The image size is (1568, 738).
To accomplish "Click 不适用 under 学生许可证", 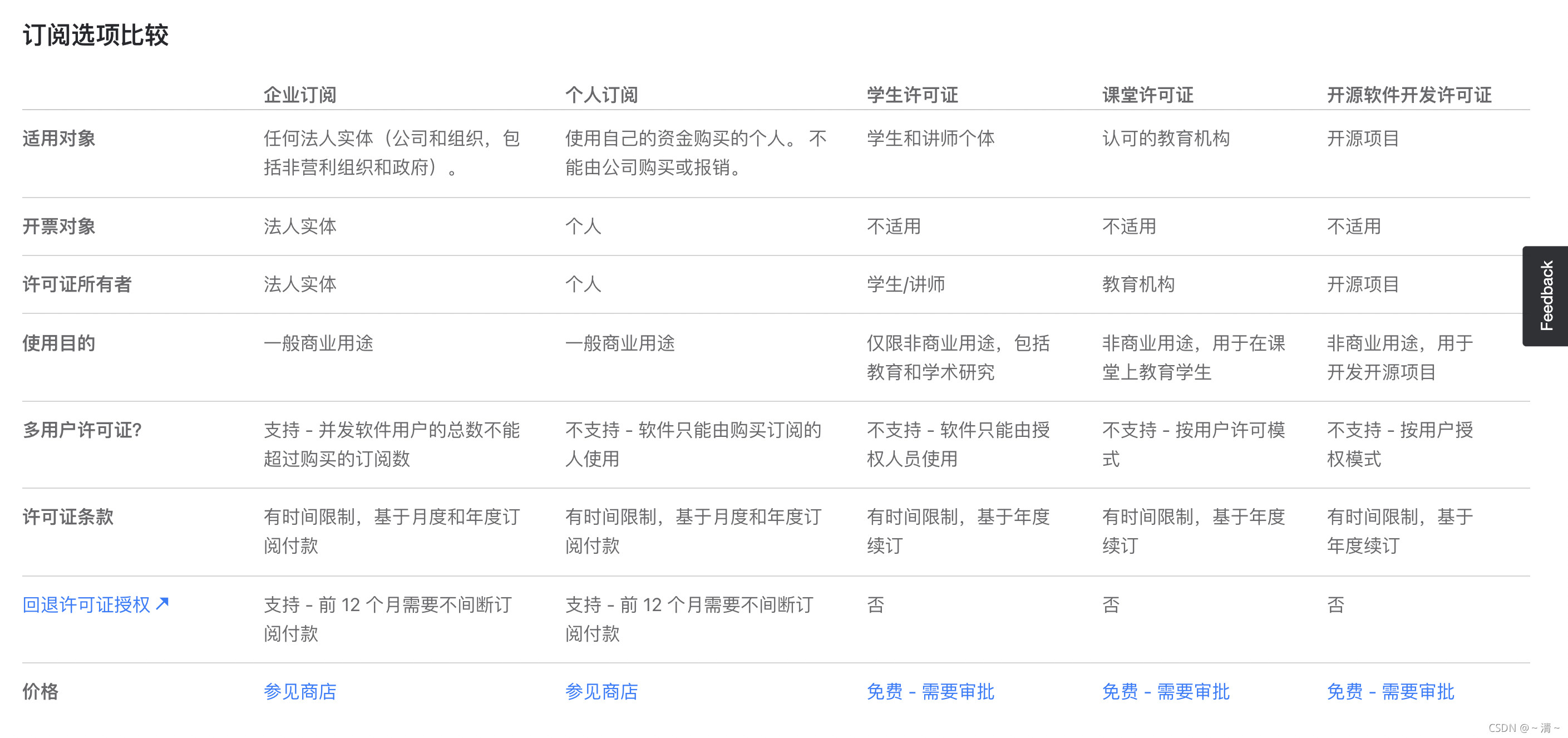I will 894,226.
